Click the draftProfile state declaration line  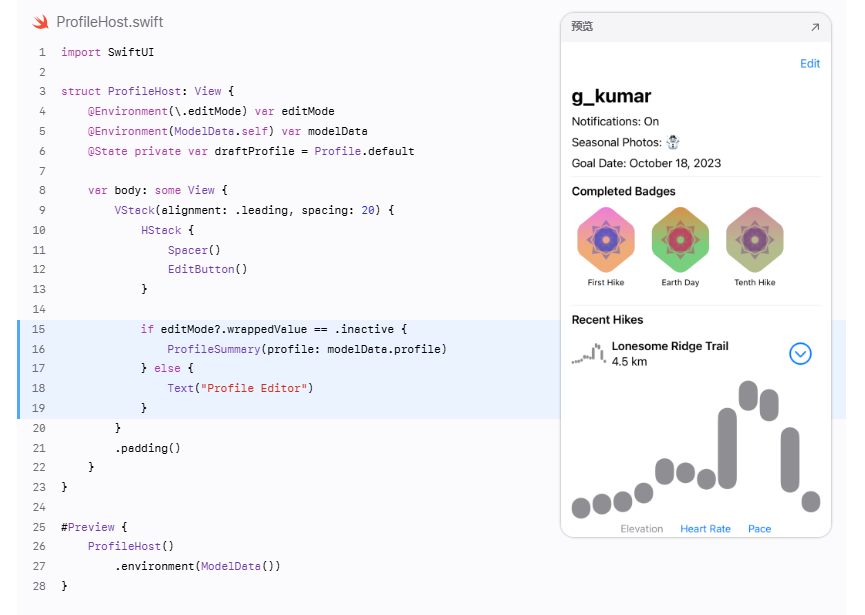tap(251, 151)
